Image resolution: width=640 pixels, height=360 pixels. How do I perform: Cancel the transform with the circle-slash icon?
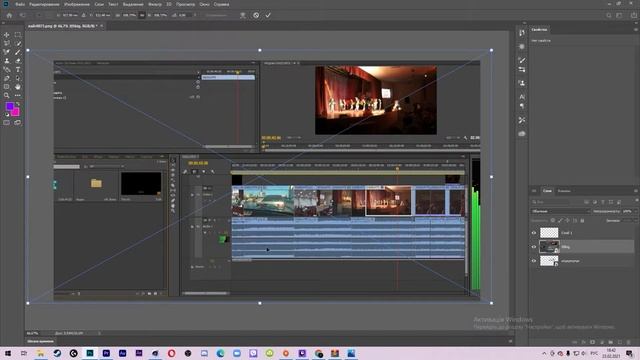[x=256, y=15]
